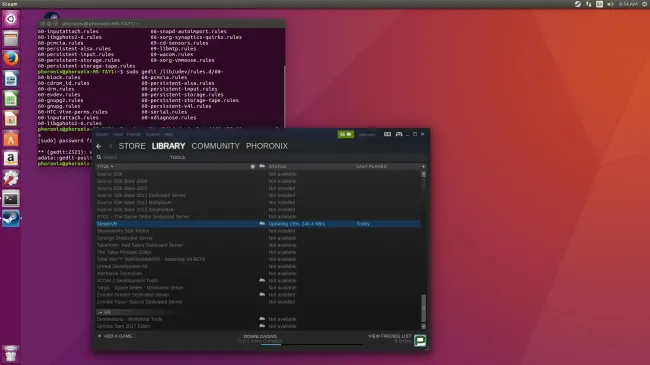Click the clock in the top panel
Screen dimensions: 650x365
(x=628, y=4)
